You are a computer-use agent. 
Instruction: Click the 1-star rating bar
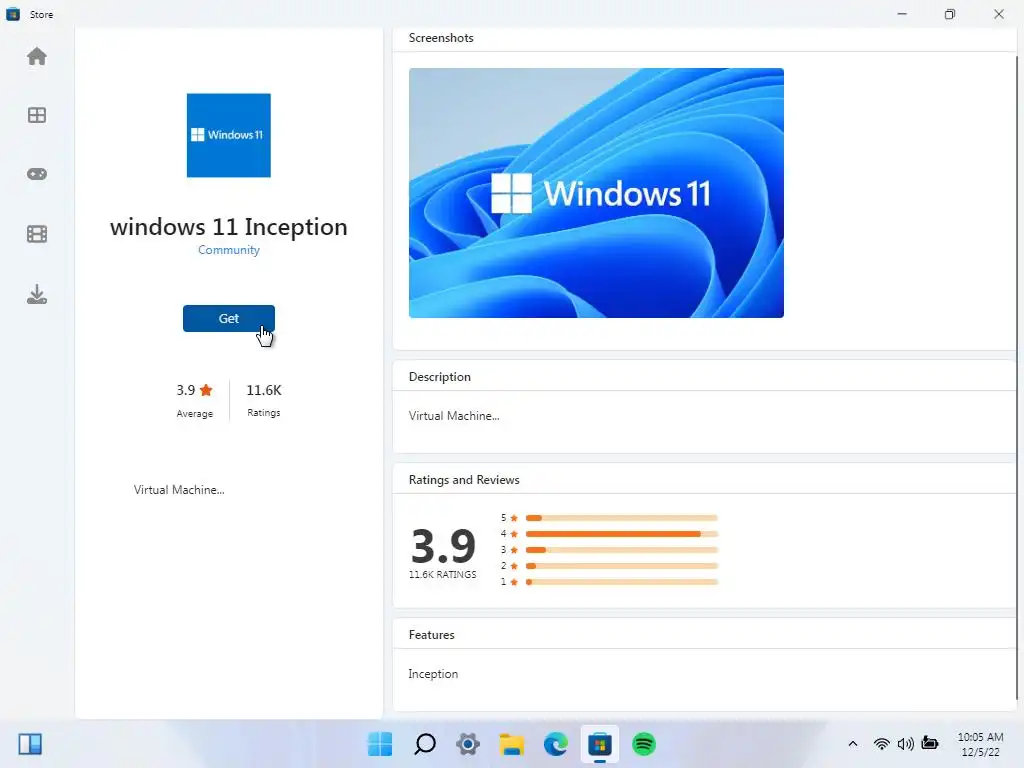(621, 582)
